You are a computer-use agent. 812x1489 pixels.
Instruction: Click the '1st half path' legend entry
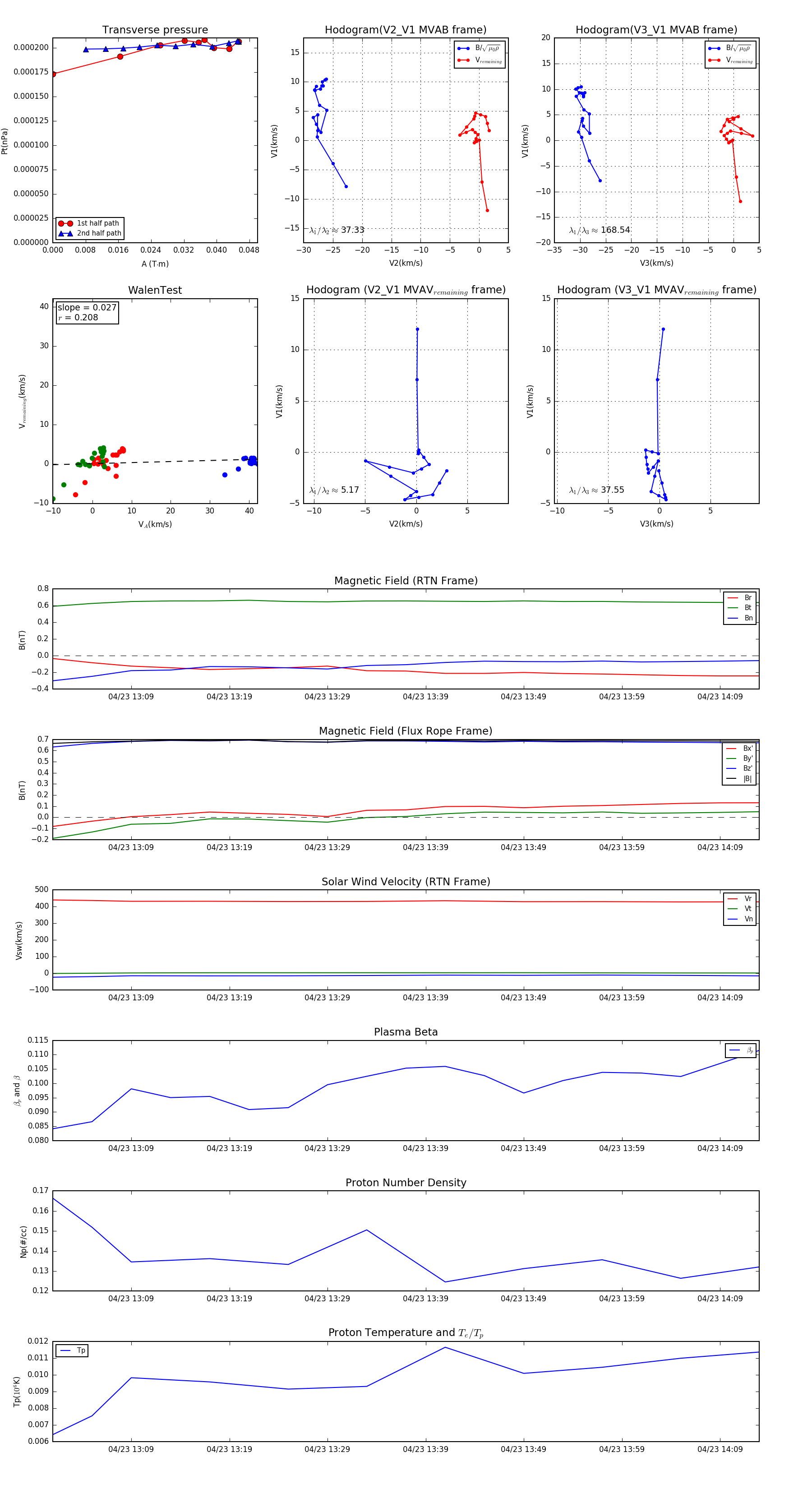(90, 223)
